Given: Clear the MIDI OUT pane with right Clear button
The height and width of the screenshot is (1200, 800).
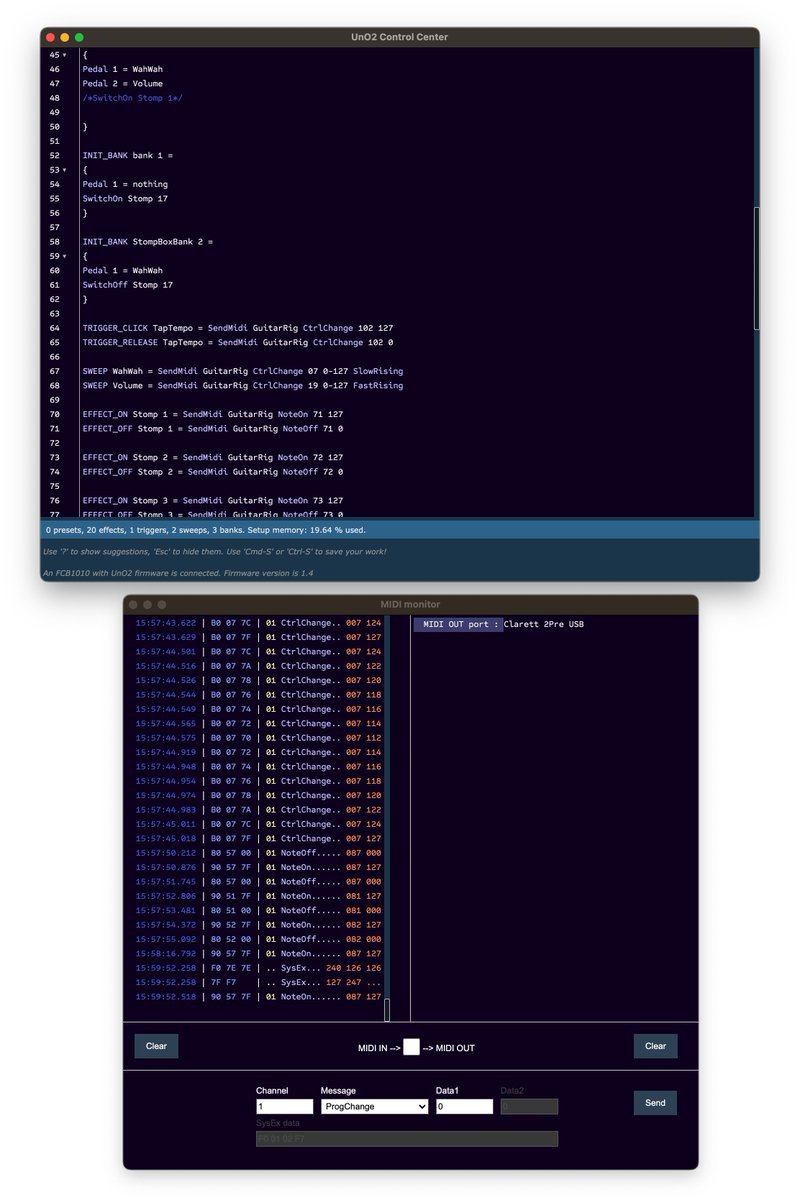Looking at the screenshot, I should pyautogui.click(x=655, y=1046).
